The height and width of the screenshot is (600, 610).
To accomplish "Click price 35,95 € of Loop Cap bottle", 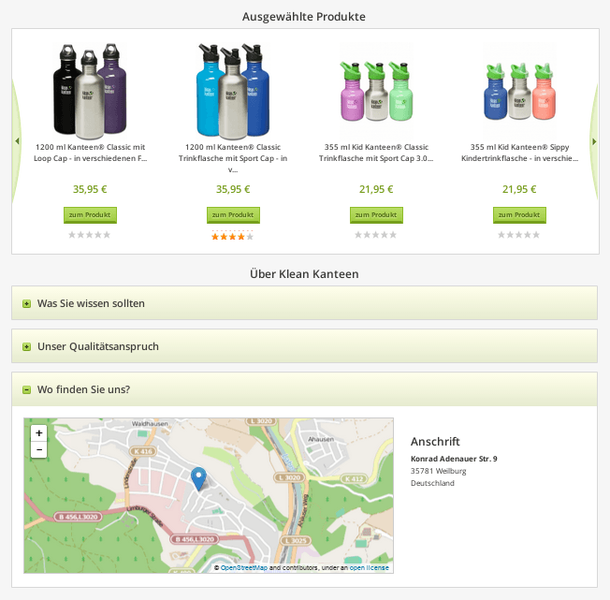I will coord(90,189).
